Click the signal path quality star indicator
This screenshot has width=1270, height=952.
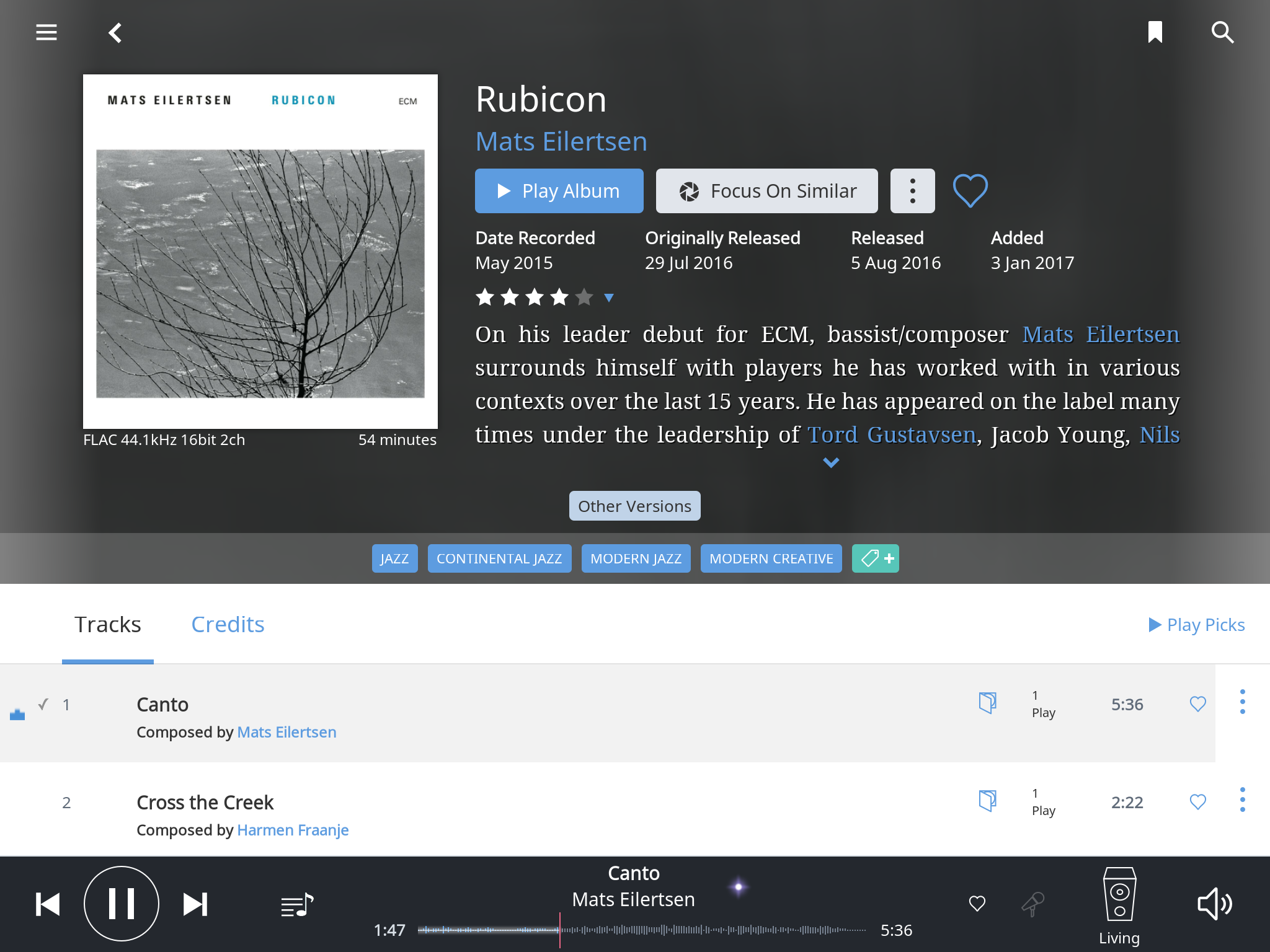738,887
